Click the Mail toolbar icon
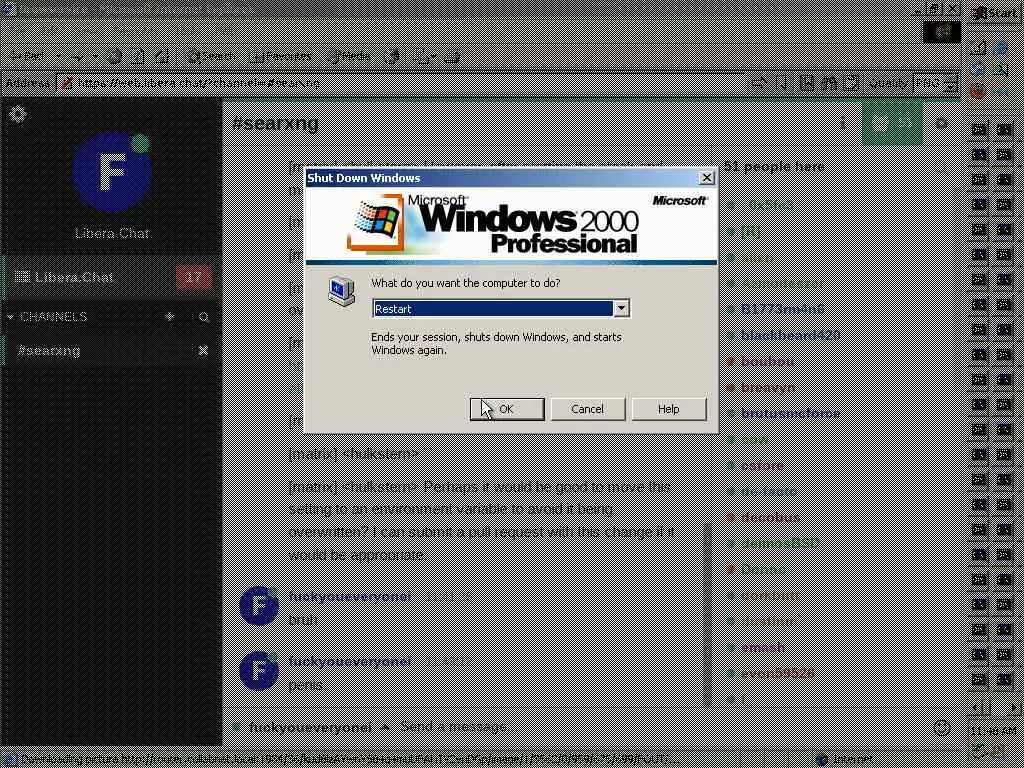The height and width of the screenshot is (768, 1024). tap(423, 57)
